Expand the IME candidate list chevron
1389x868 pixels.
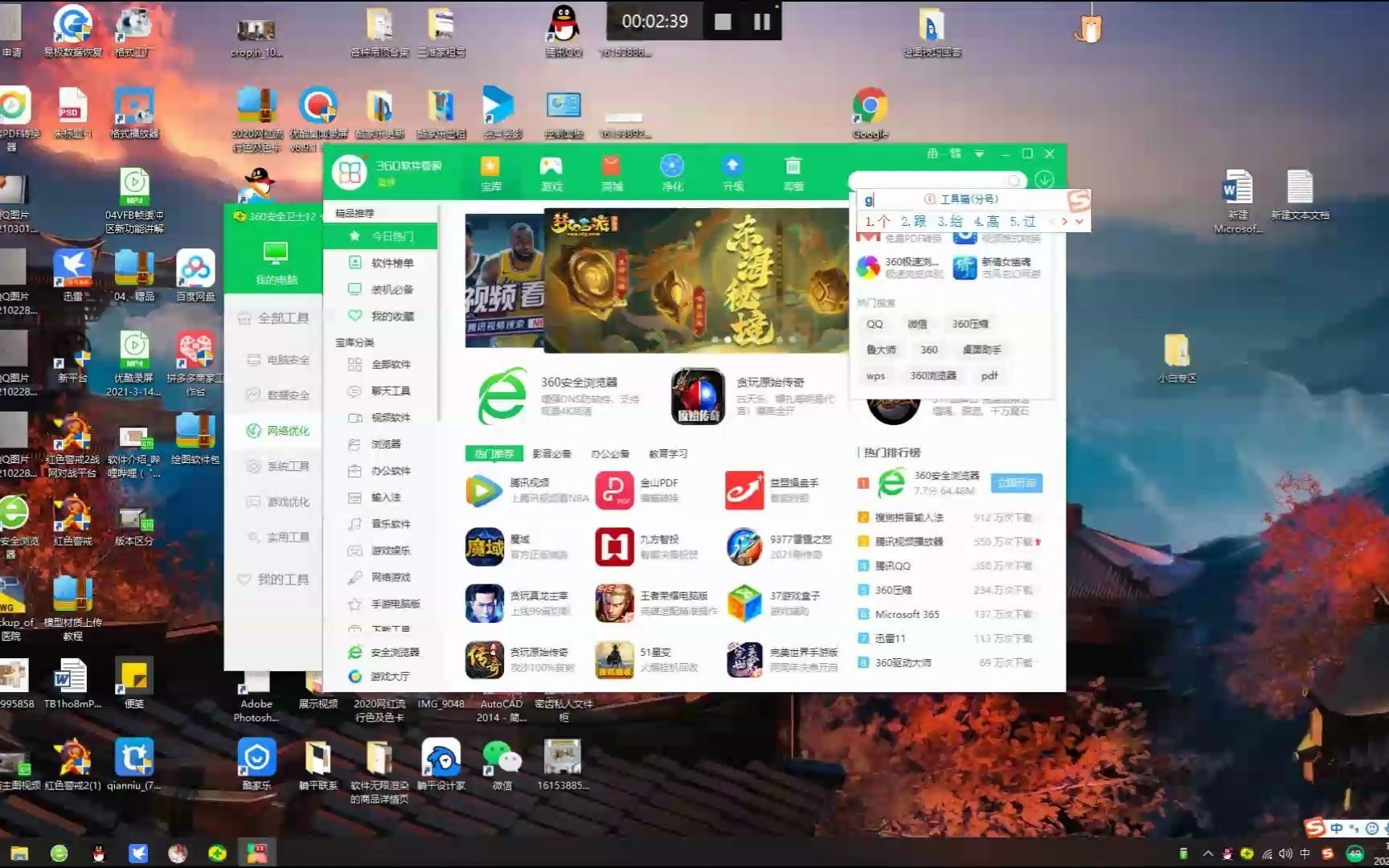(x=1080, y=221)
